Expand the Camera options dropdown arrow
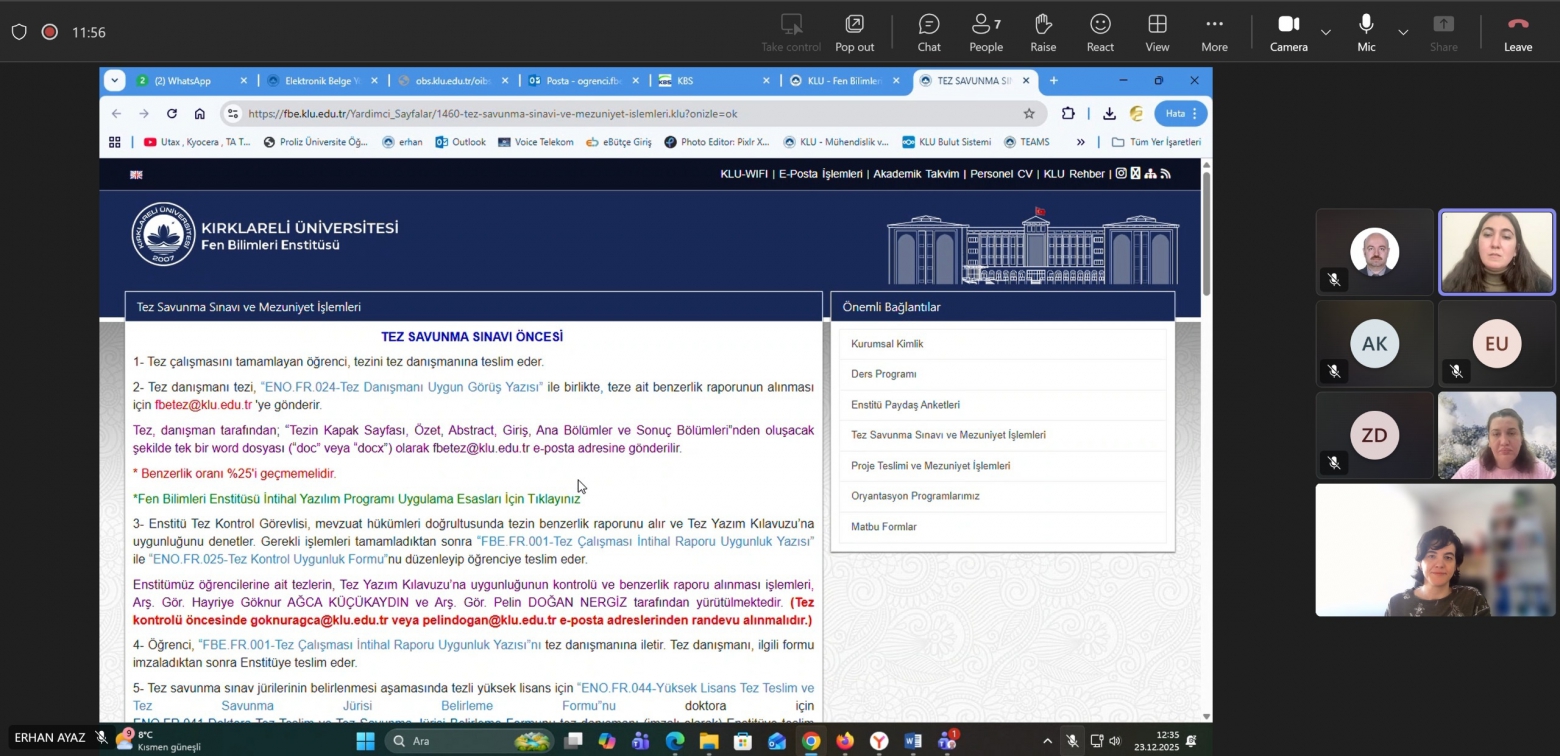Viewport: 1560px width, 756px height. (x=1326, y=32)
